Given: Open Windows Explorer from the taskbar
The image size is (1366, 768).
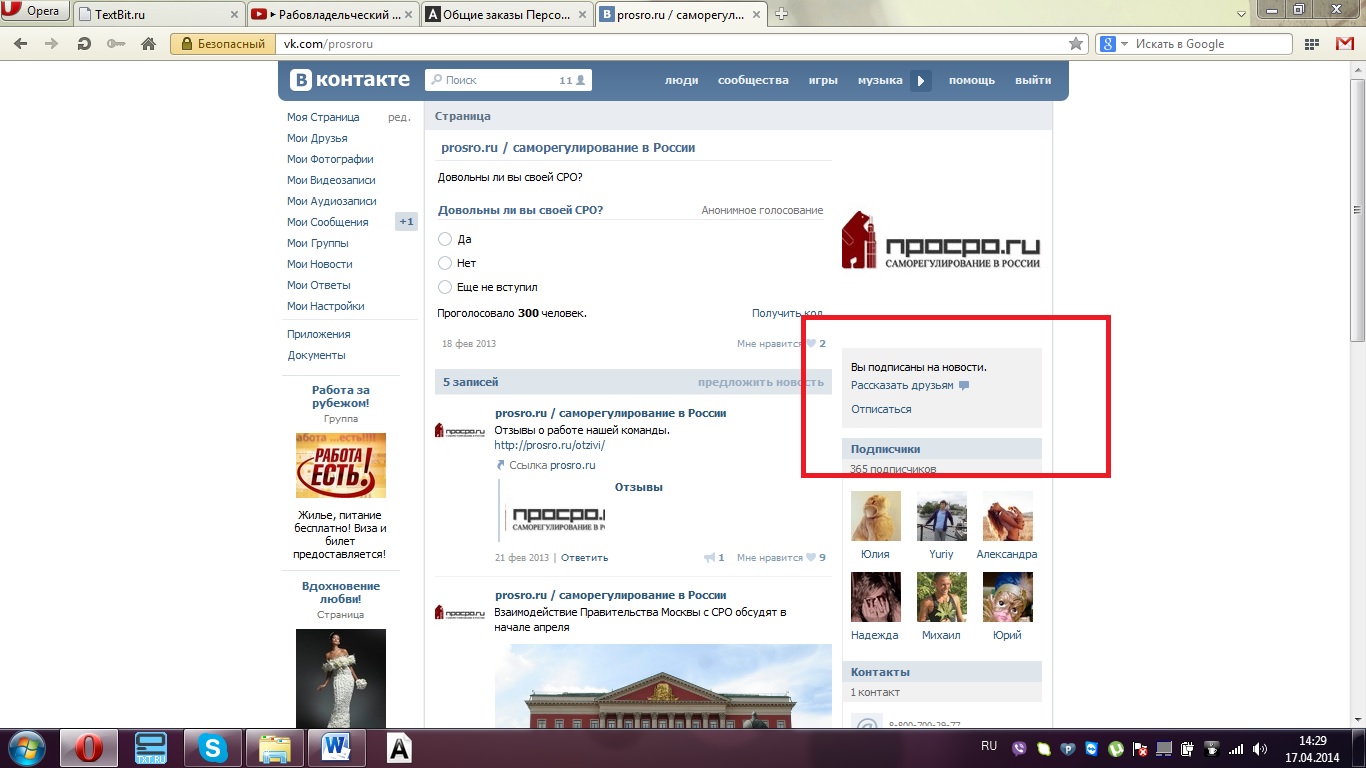Looking at the screenshot, I should click(274, 748).
